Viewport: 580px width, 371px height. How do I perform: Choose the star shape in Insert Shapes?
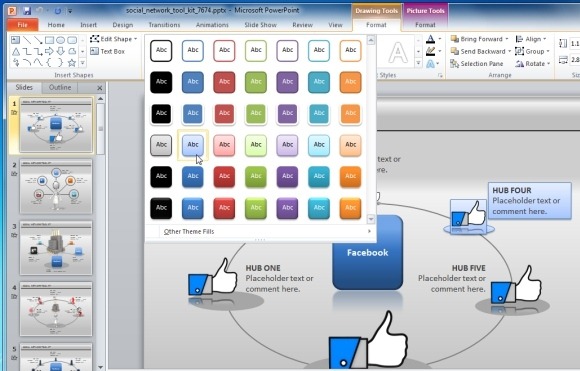(x=72, y=63)
